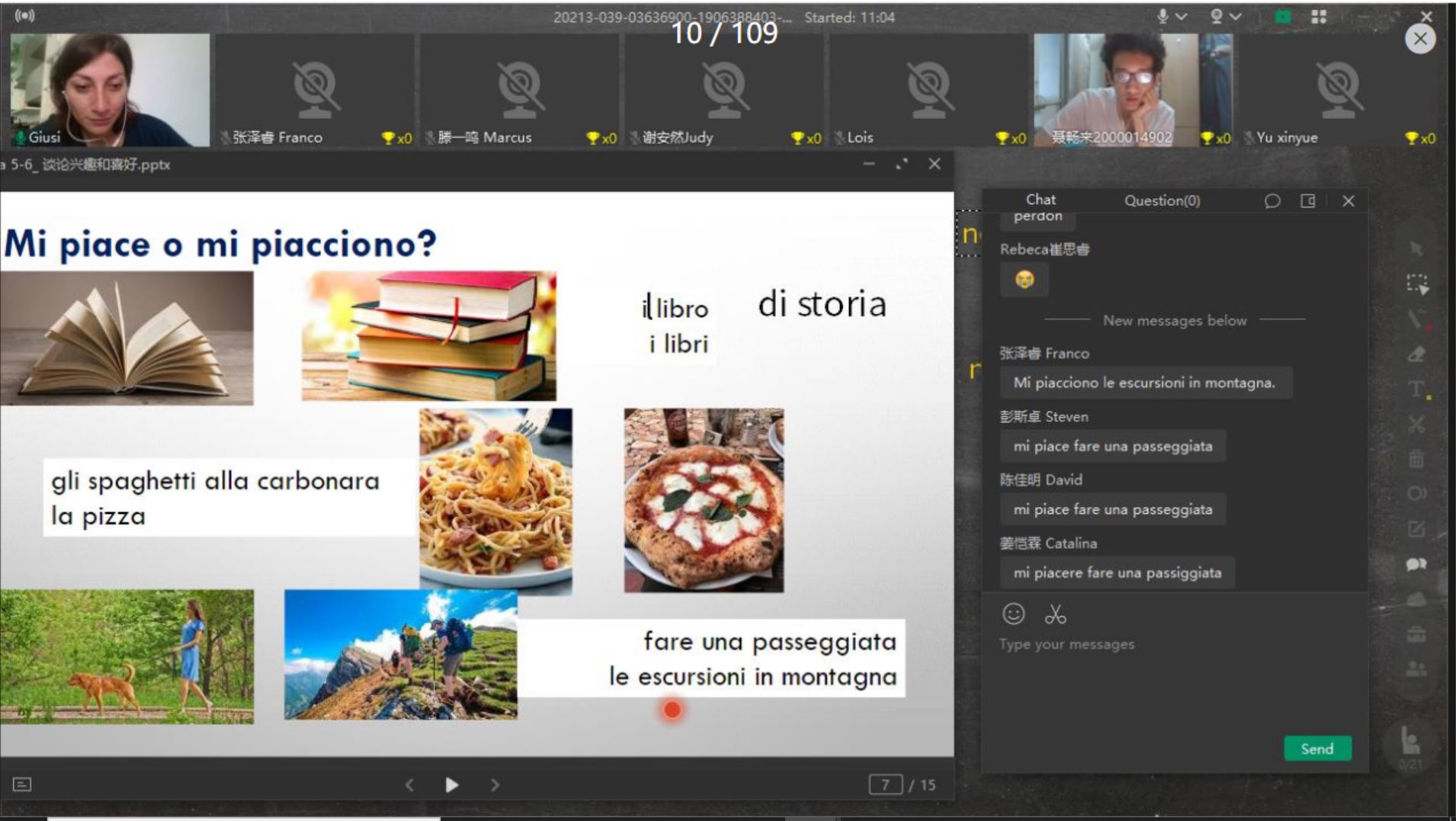This screenshot has width=1456, height=821.
Task: Click the trash bin delete icon
Action: coord(1416,459)
